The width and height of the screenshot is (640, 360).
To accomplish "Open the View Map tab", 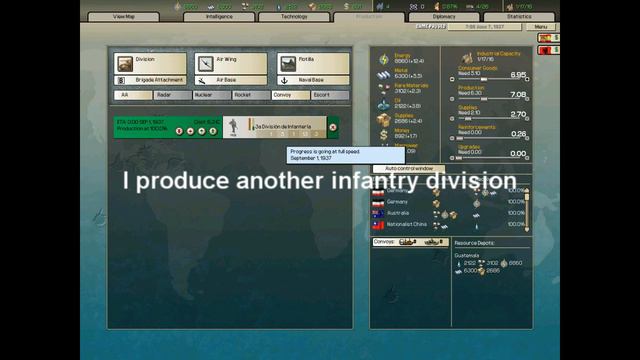I will click(x=124, y=17).
